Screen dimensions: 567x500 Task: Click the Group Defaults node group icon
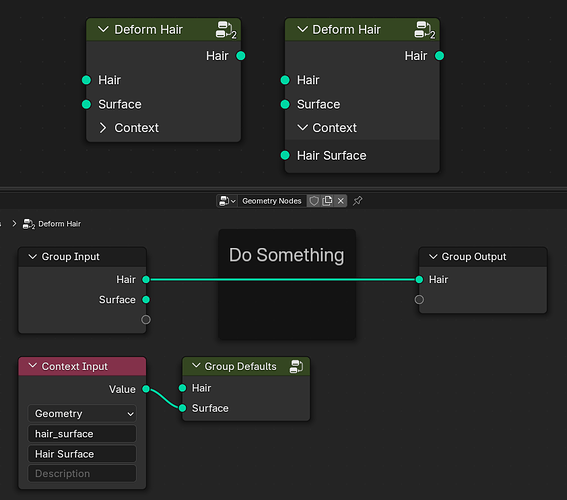tap(297, 366)
